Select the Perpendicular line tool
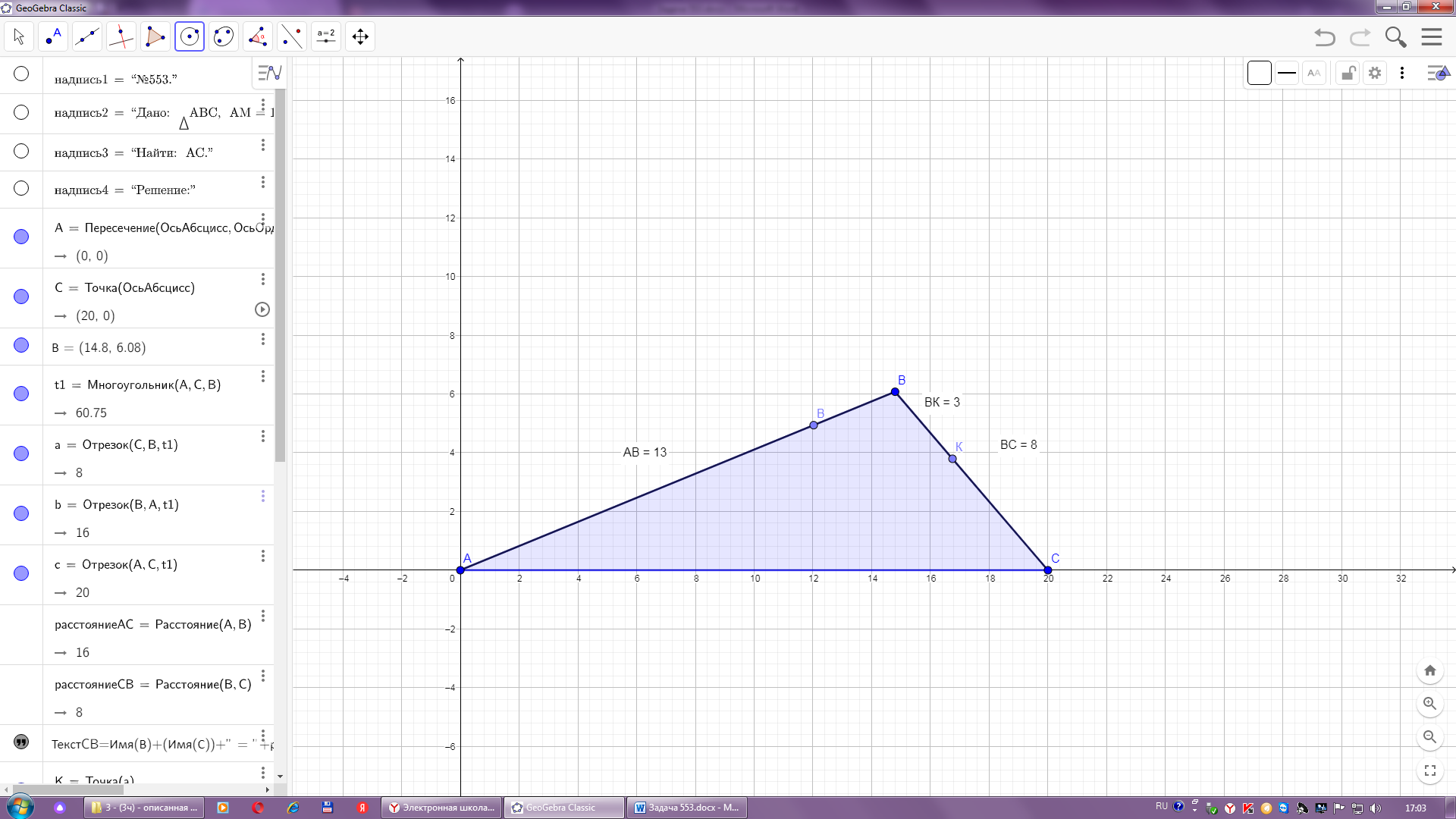This screenshot has height=819, width=1456. [121, 36]
